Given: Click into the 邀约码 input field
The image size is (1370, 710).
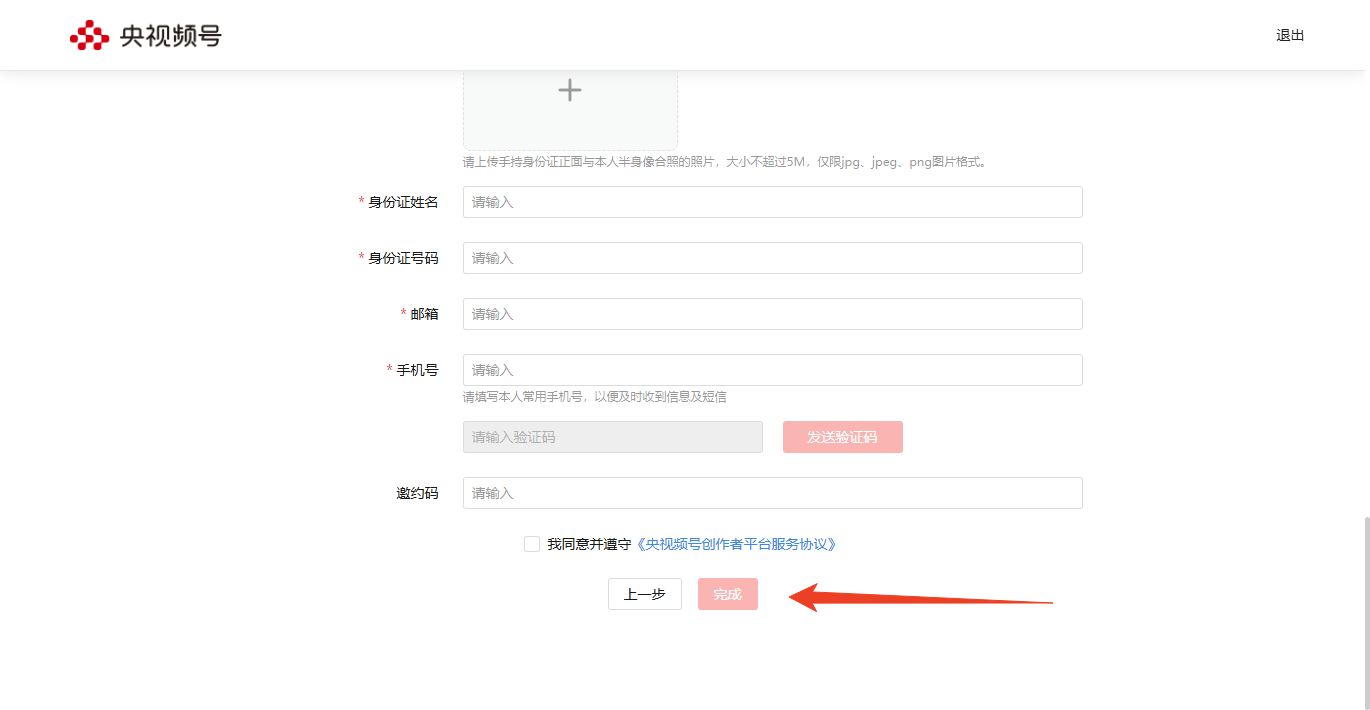Looking at the screenshot, I should tap(772, 493).
